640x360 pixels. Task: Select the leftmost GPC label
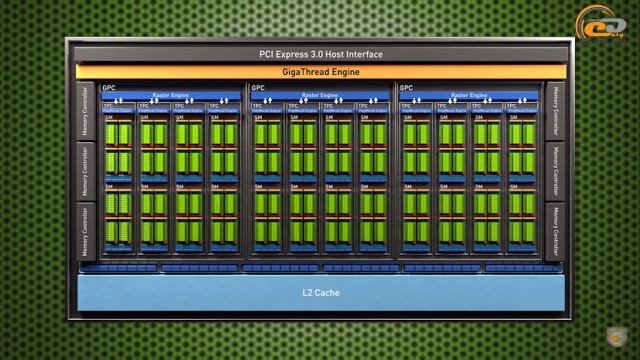point(109,88)
